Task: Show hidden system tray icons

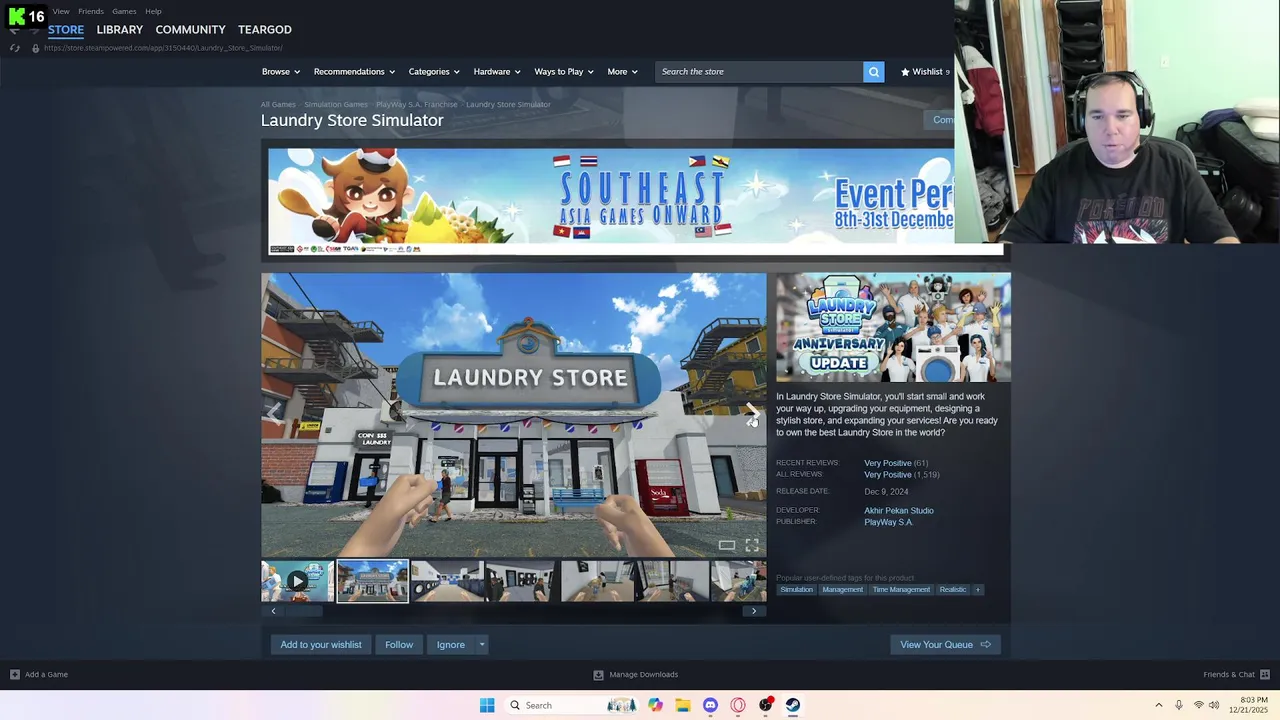Action: 1159,705
